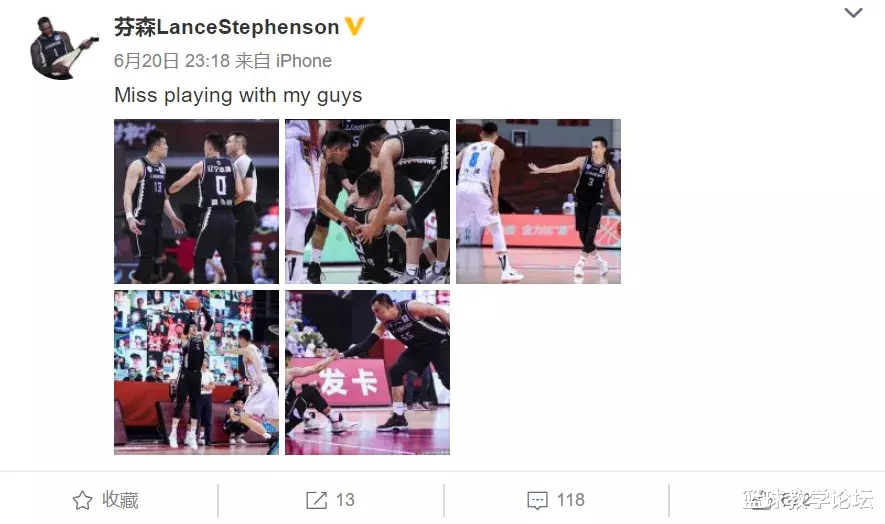885x524 pixels.
Task: Click the 篮球教学论坛 watermark
Action: tap(808, 500)
